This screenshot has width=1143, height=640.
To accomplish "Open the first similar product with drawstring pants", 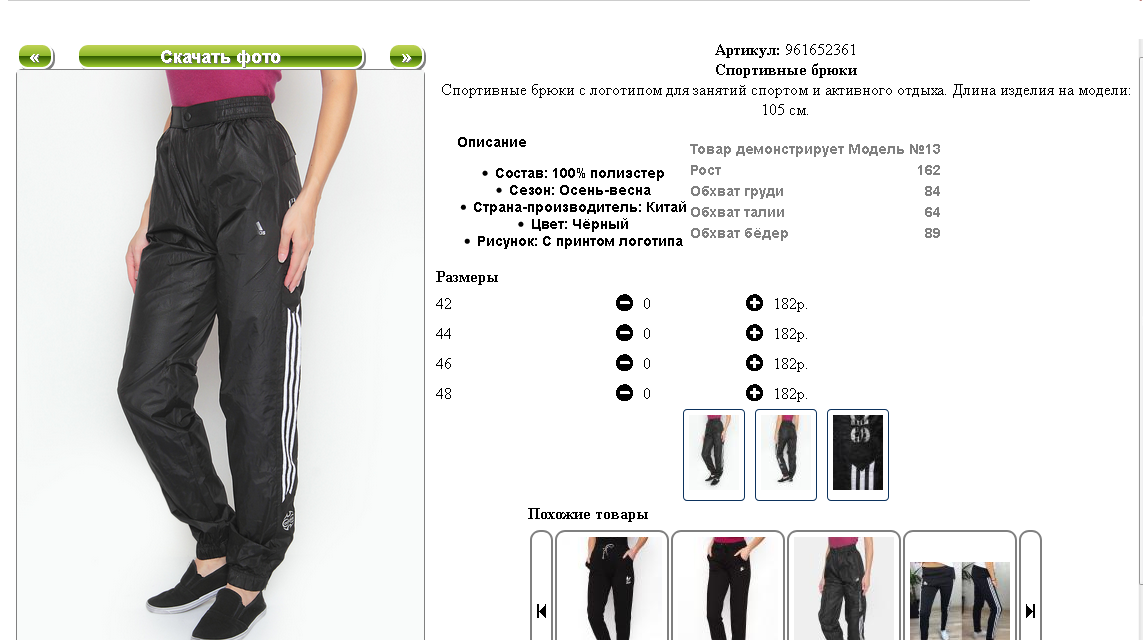I will click(x=612, y=587).
